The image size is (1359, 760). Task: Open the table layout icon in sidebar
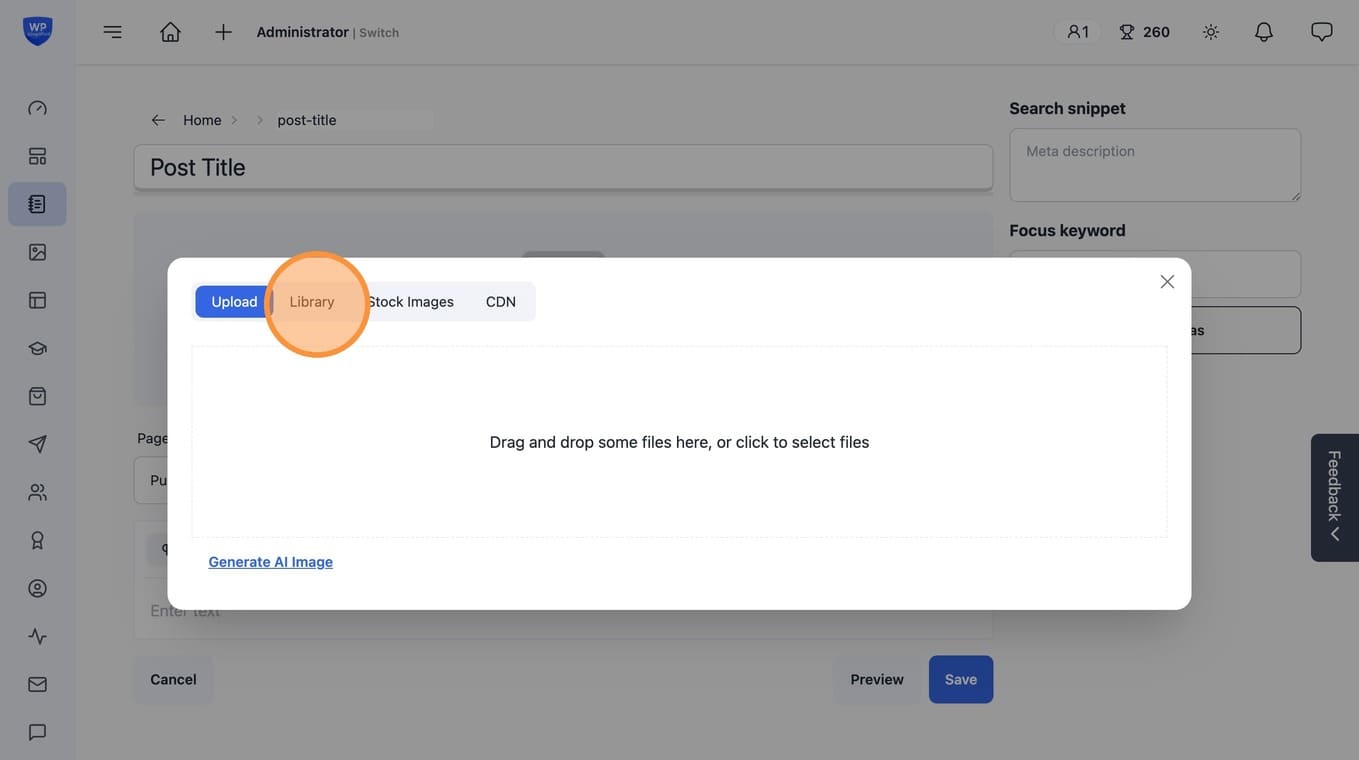38,300
